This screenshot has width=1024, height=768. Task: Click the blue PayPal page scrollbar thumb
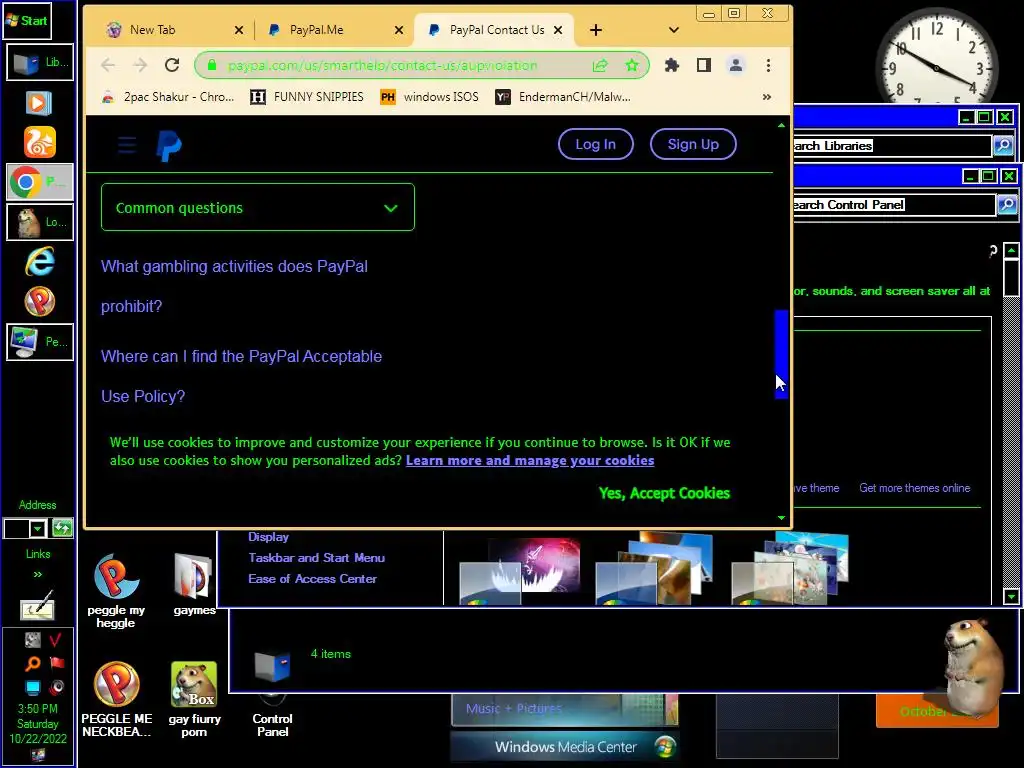coord(781,354)
